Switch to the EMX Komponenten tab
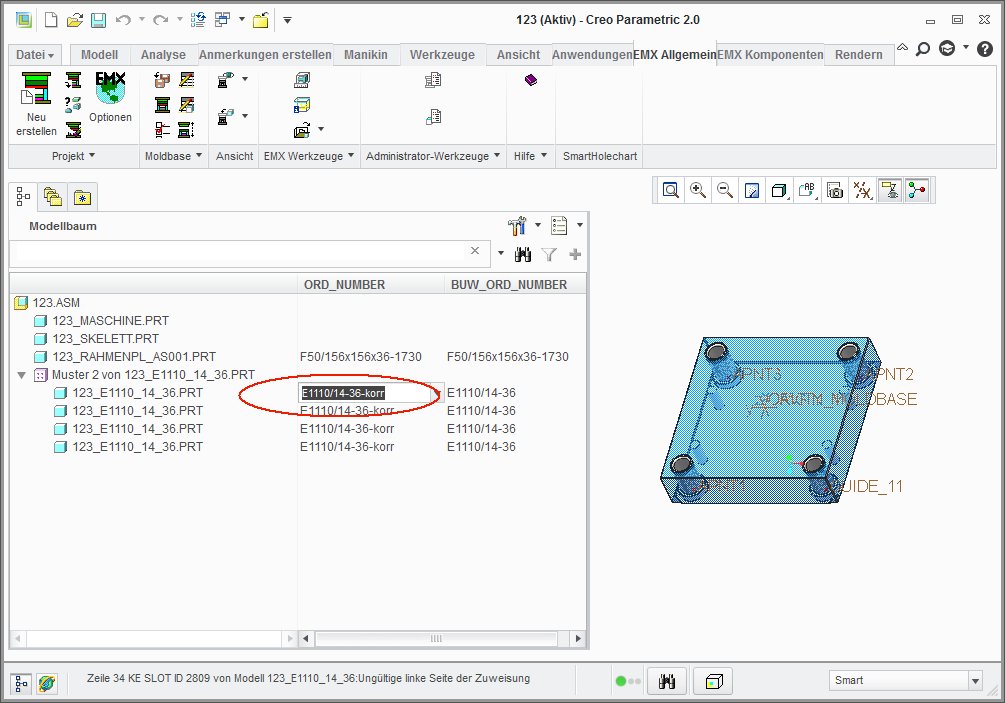Viewport: 1005px width, 703px height. coord(770,55)
